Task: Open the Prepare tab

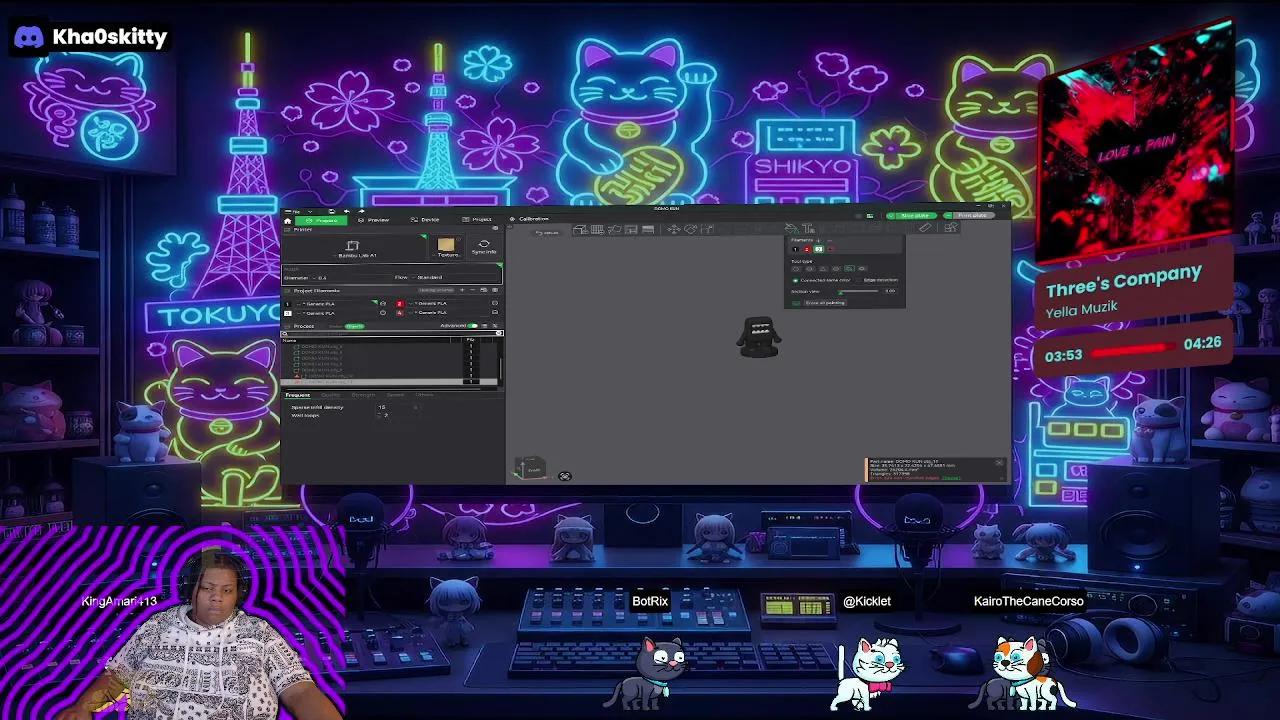Action: (321, 220)
